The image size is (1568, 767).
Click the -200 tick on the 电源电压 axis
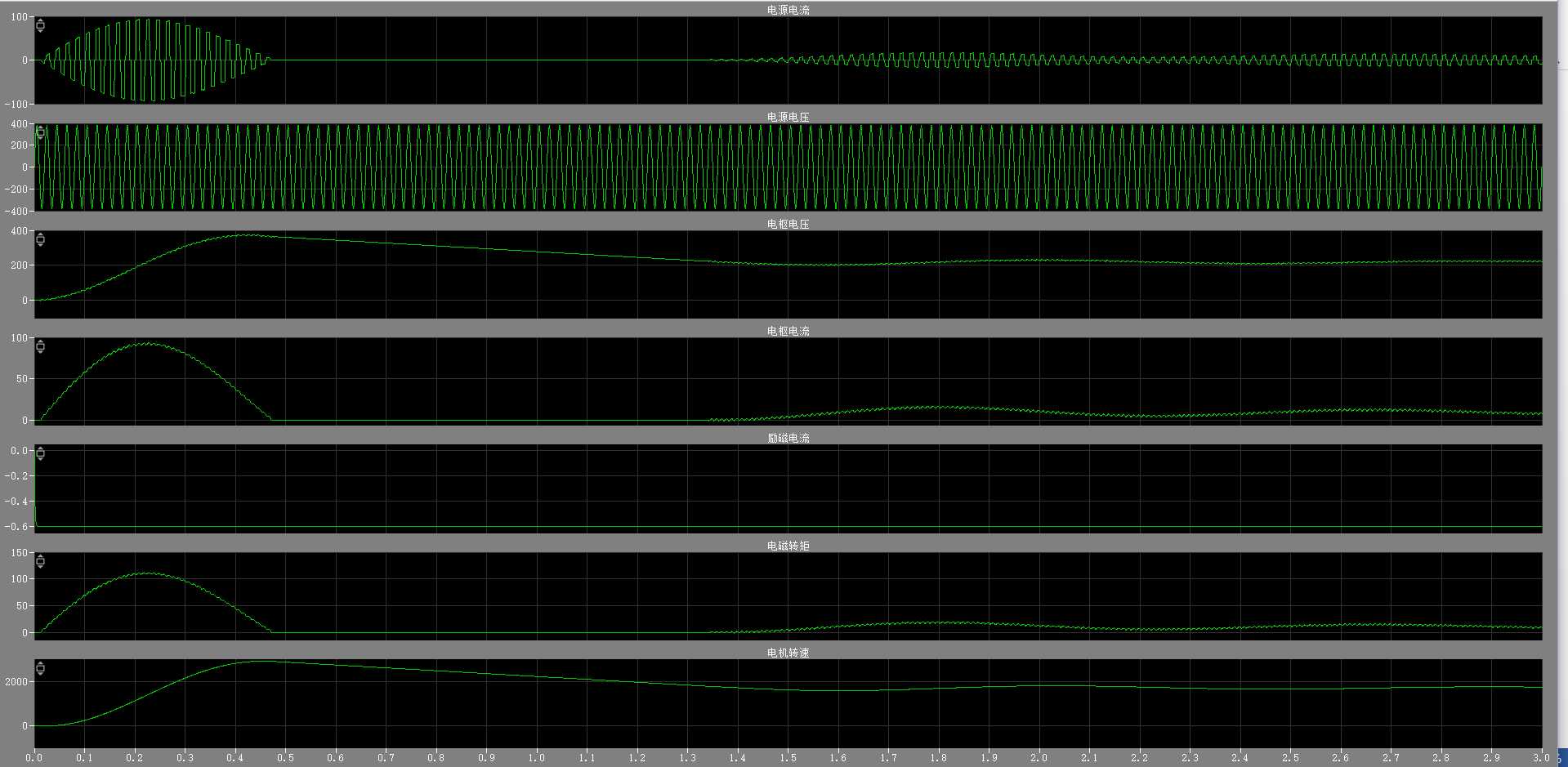click(16, 189)
